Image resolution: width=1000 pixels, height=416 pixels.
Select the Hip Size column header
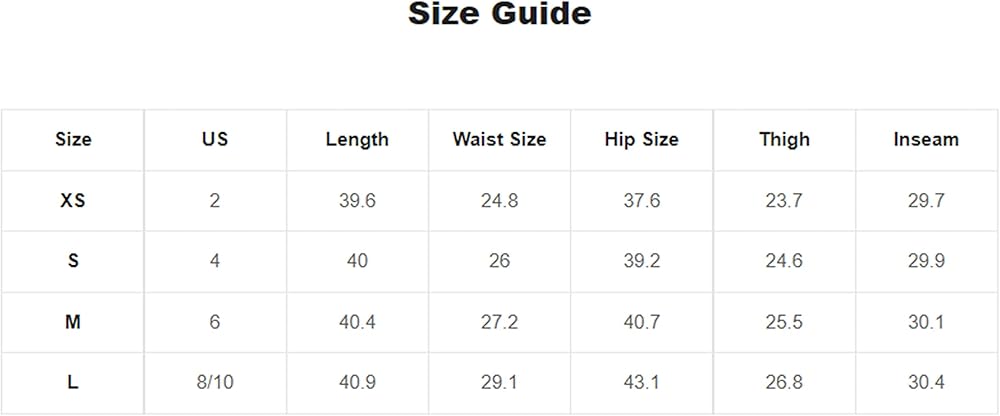(641, 139)
